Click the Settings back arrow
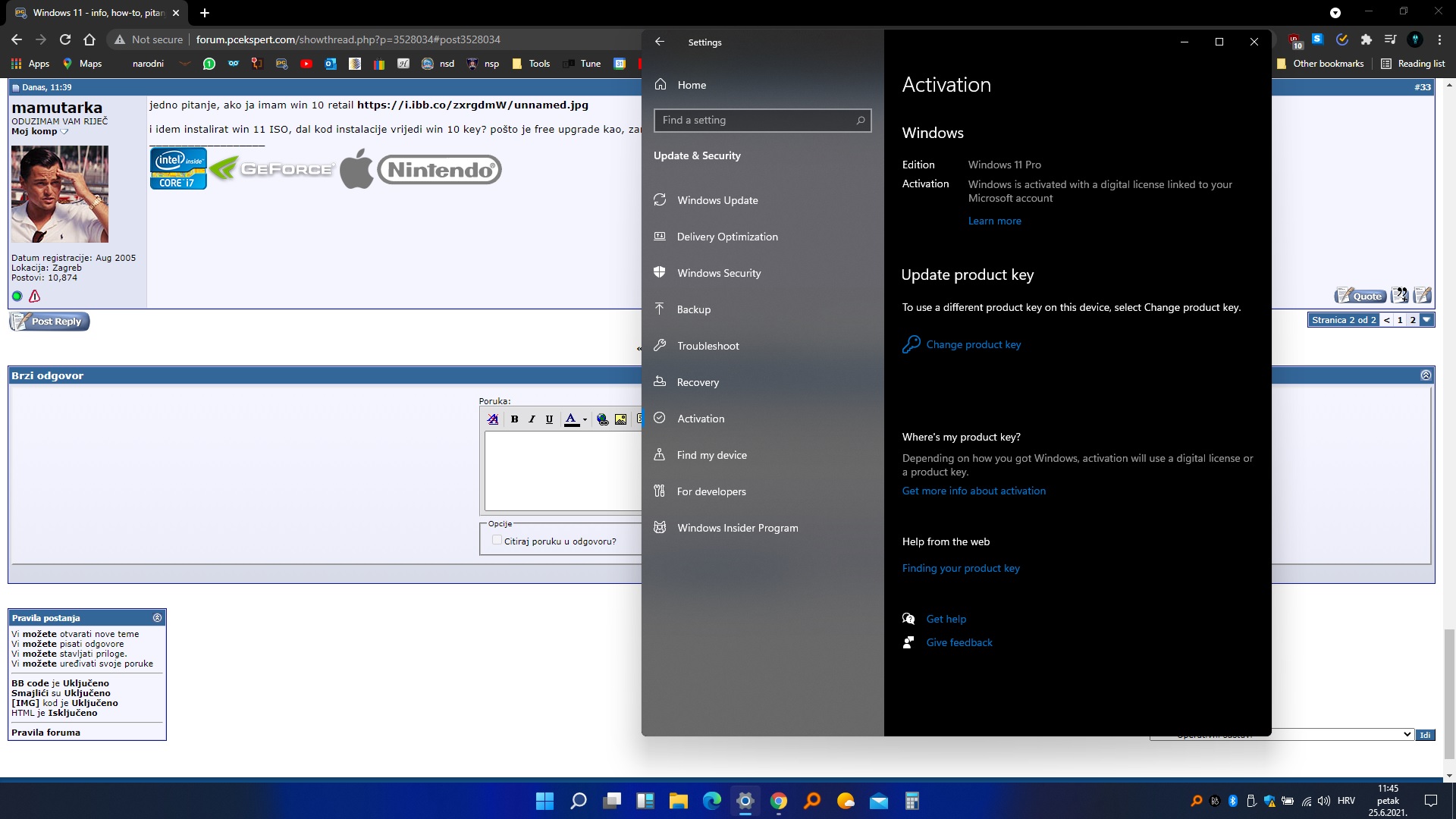This screenshot has width=1456, height=819. [660, 42]
